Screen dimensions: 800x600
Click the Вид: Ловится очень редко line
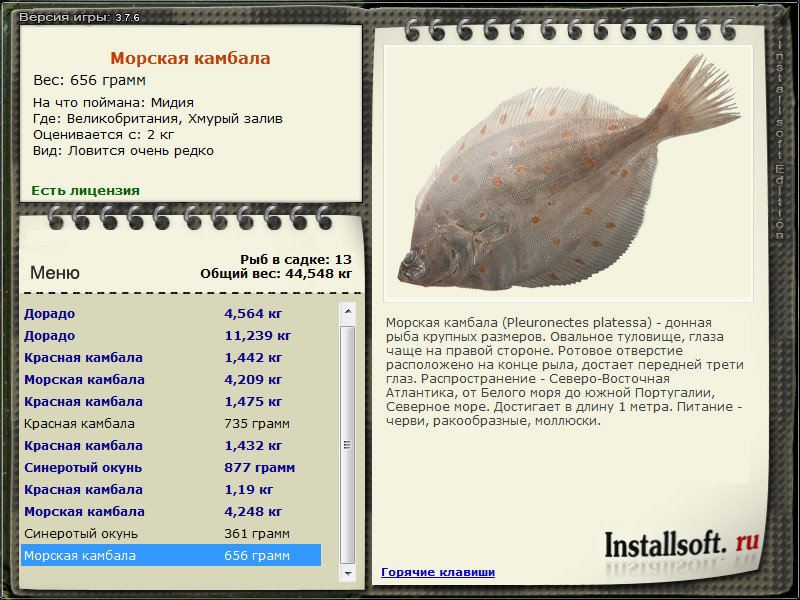123,151
